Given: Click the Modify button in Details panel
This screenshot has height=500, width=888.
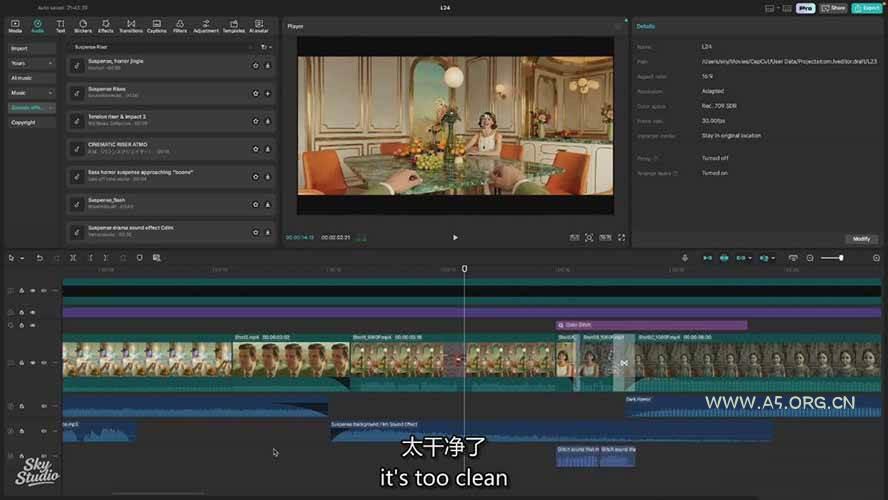Looking at the screenshot, I should point(861,239).
